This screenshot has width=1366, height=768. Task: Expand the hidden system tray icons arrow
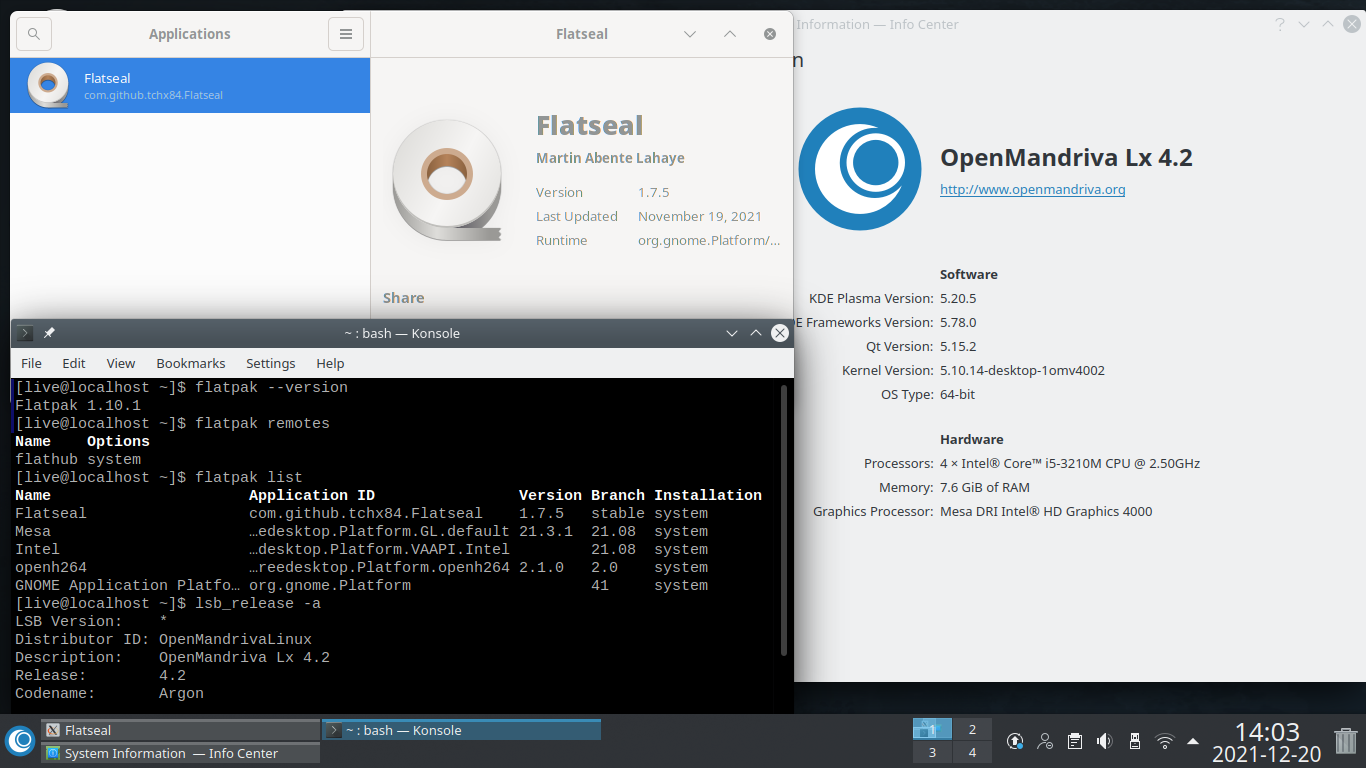pyautogui.click(x=1192, y=742)
